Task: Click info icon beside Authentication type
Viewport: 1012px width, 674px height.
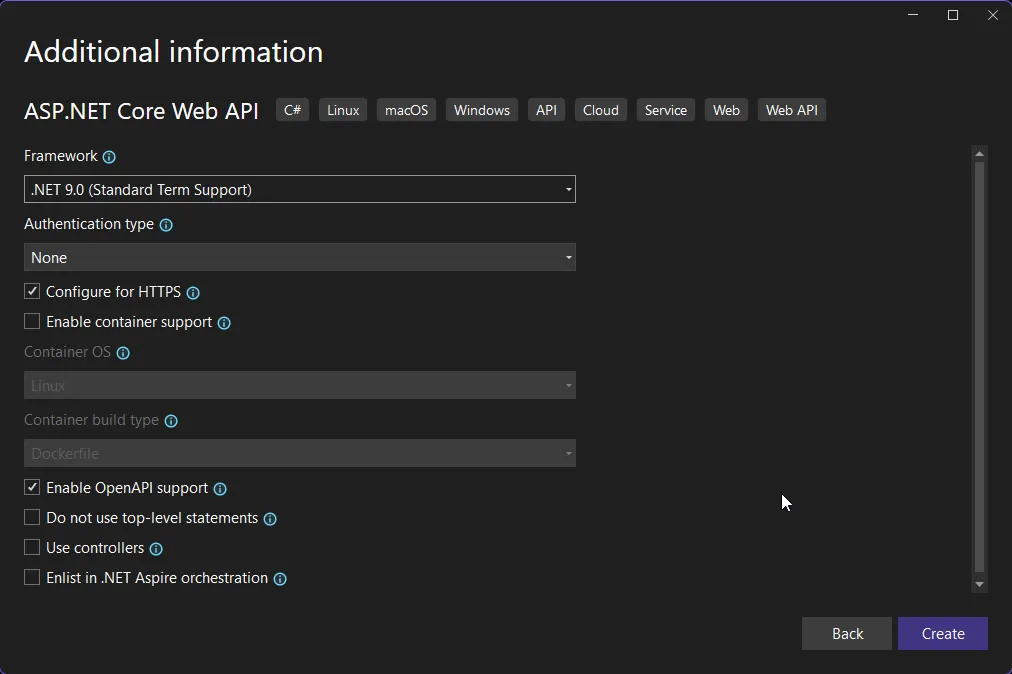Action: click(166, 225)
